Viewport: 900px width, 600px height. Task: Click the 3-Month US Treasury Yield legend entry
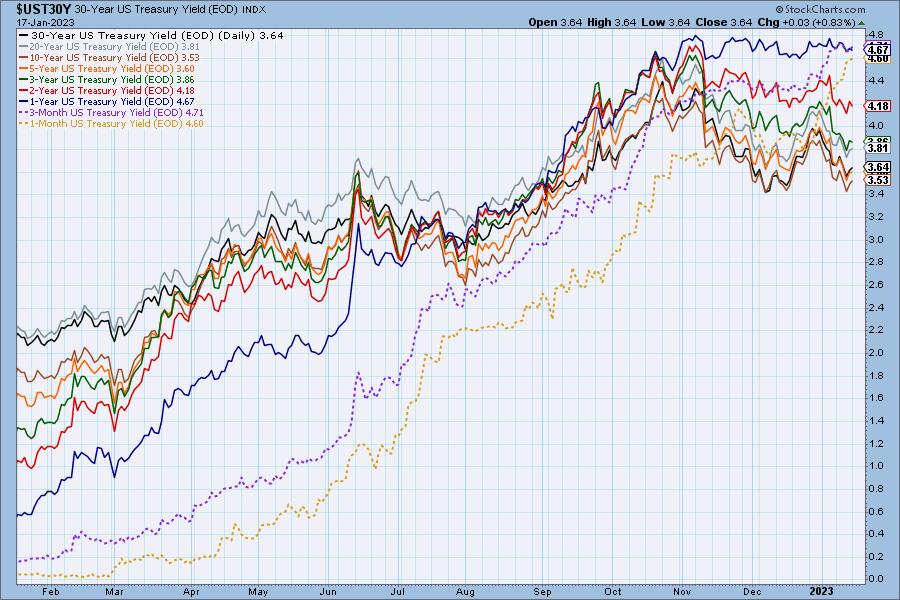(x=111, y=113)
